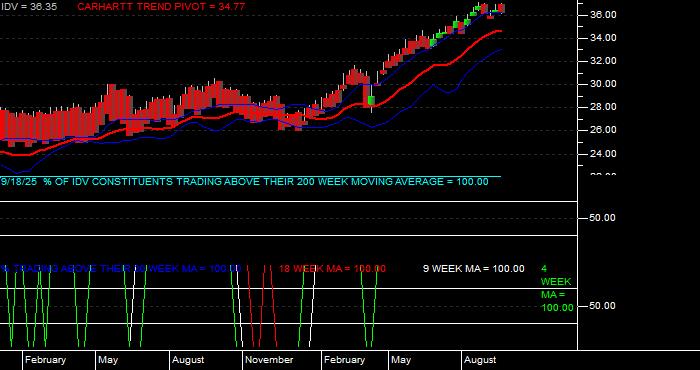Click the 18 WEEK MA = 100.00 label
Viewport: 700px width, 370px height.
pos(333,269)
